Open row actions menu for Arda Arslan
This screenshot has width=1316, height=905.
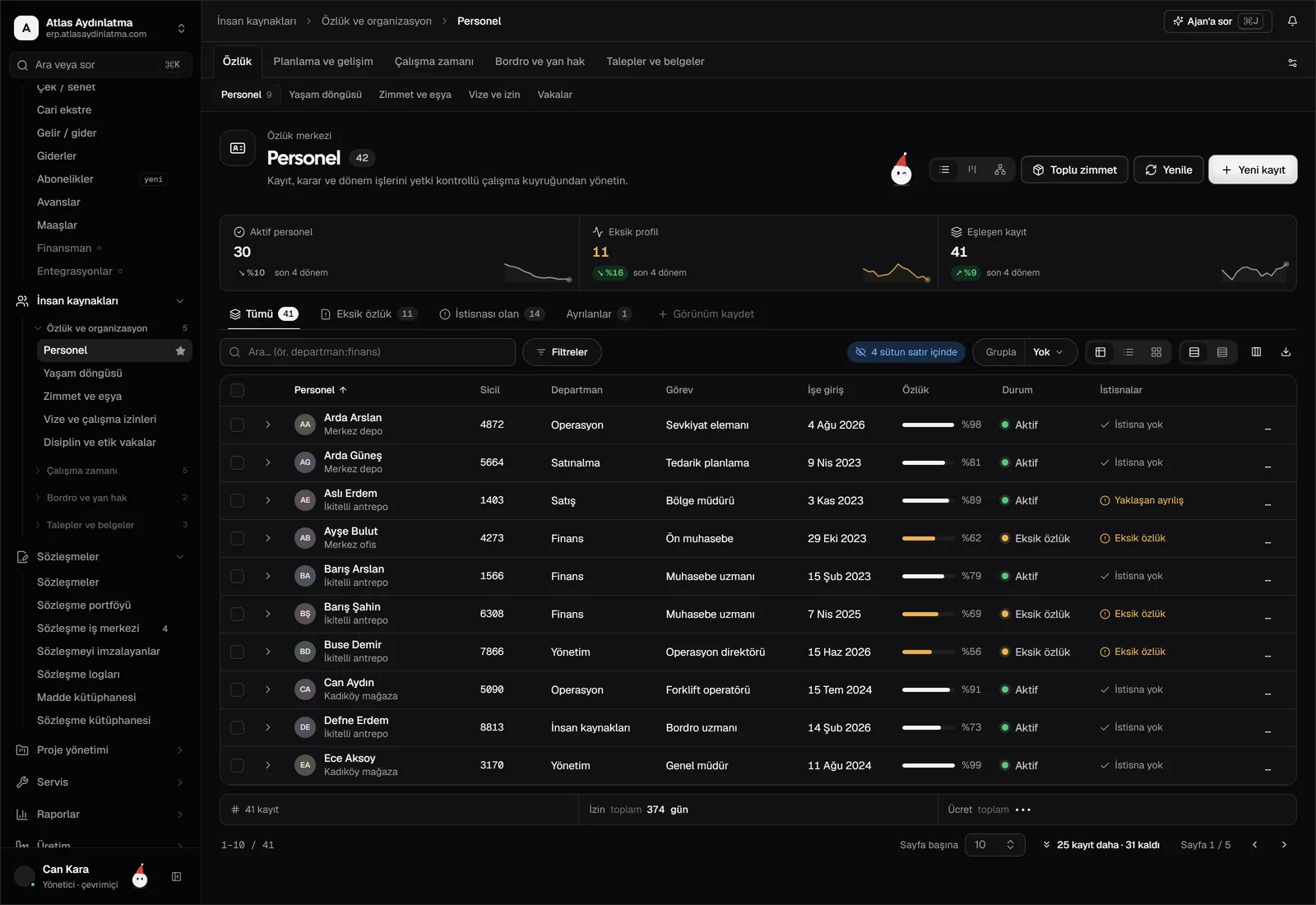1267,425
